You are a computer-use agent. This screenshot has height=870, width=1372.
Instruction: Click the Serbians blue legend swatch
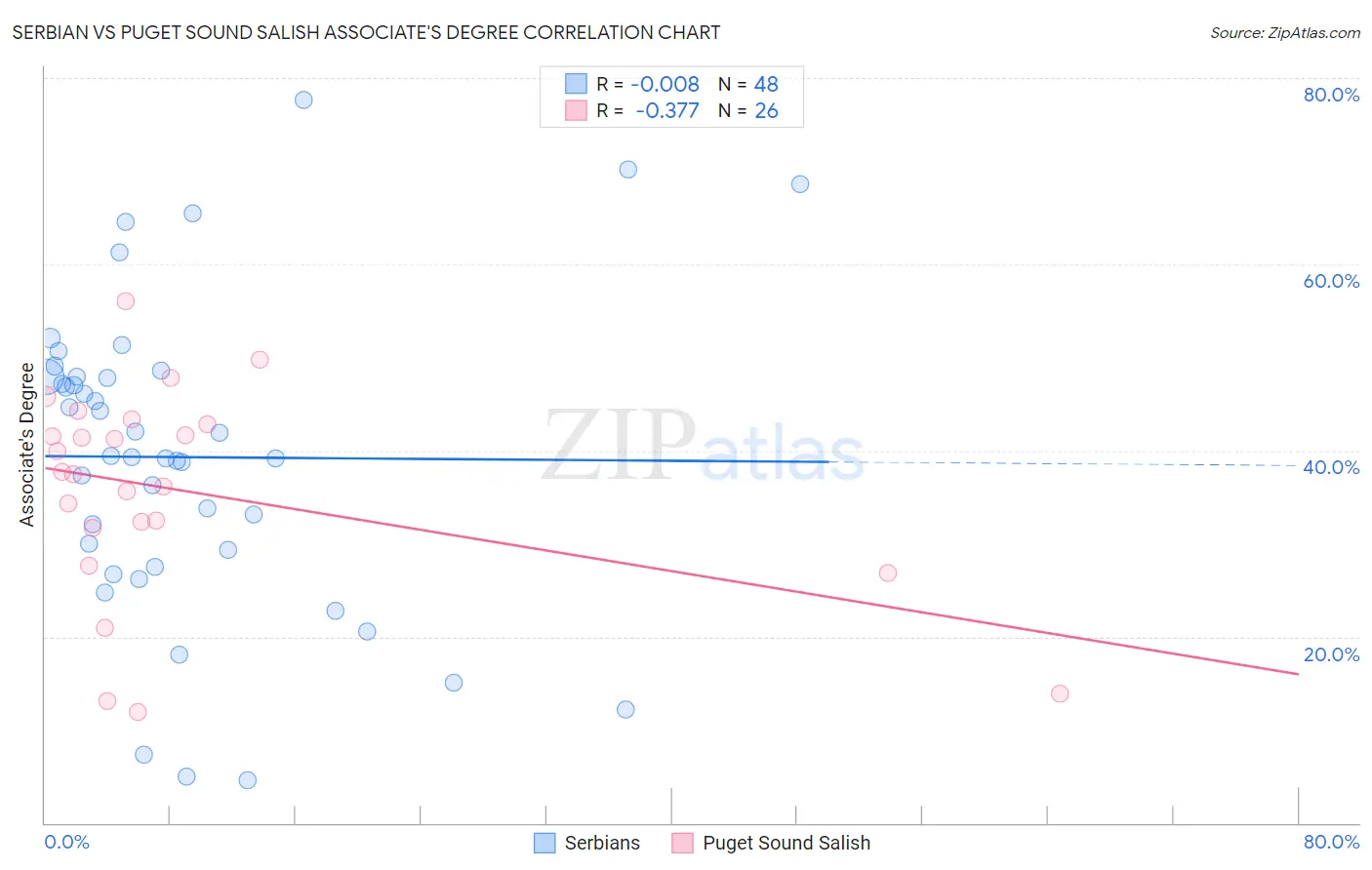(545, 843)
